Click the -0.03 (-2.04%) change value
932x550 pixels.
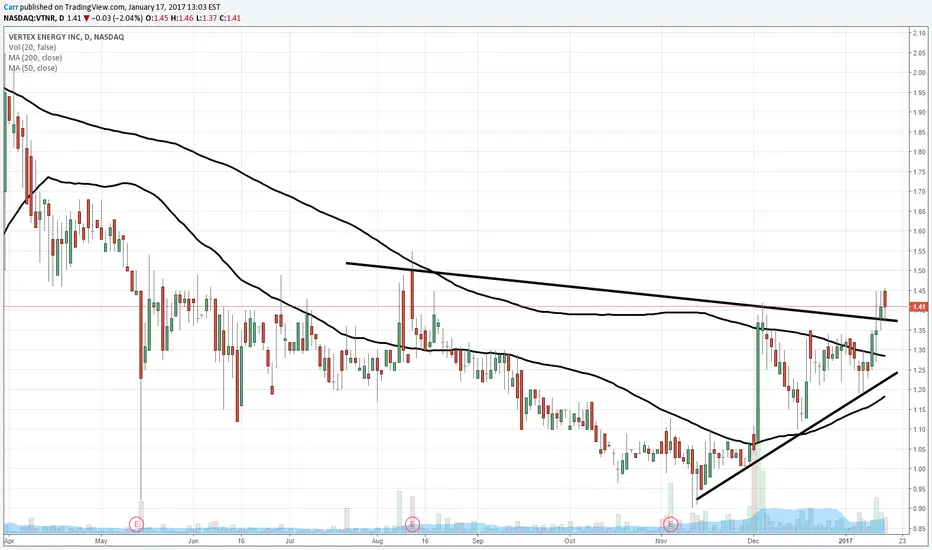tap(116, 18)
